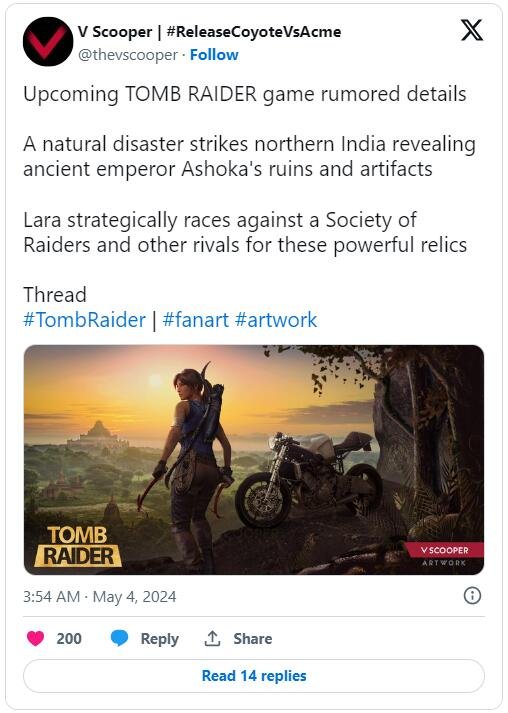Click the X logo icon
508x713 pixels.
[x=472, y=30]
